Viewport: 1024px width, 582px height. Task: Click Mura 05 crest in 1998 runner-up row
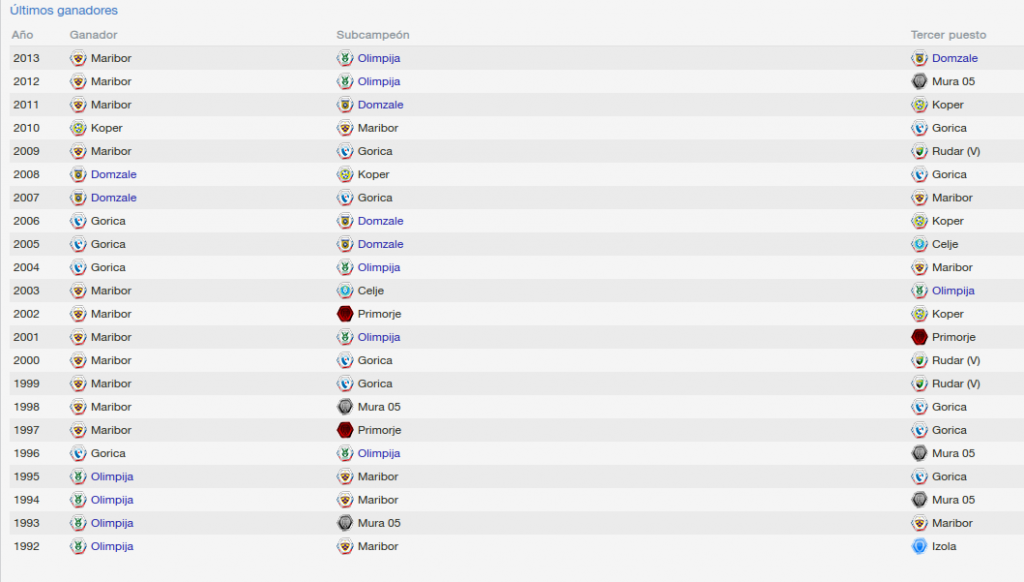(345, 407)
